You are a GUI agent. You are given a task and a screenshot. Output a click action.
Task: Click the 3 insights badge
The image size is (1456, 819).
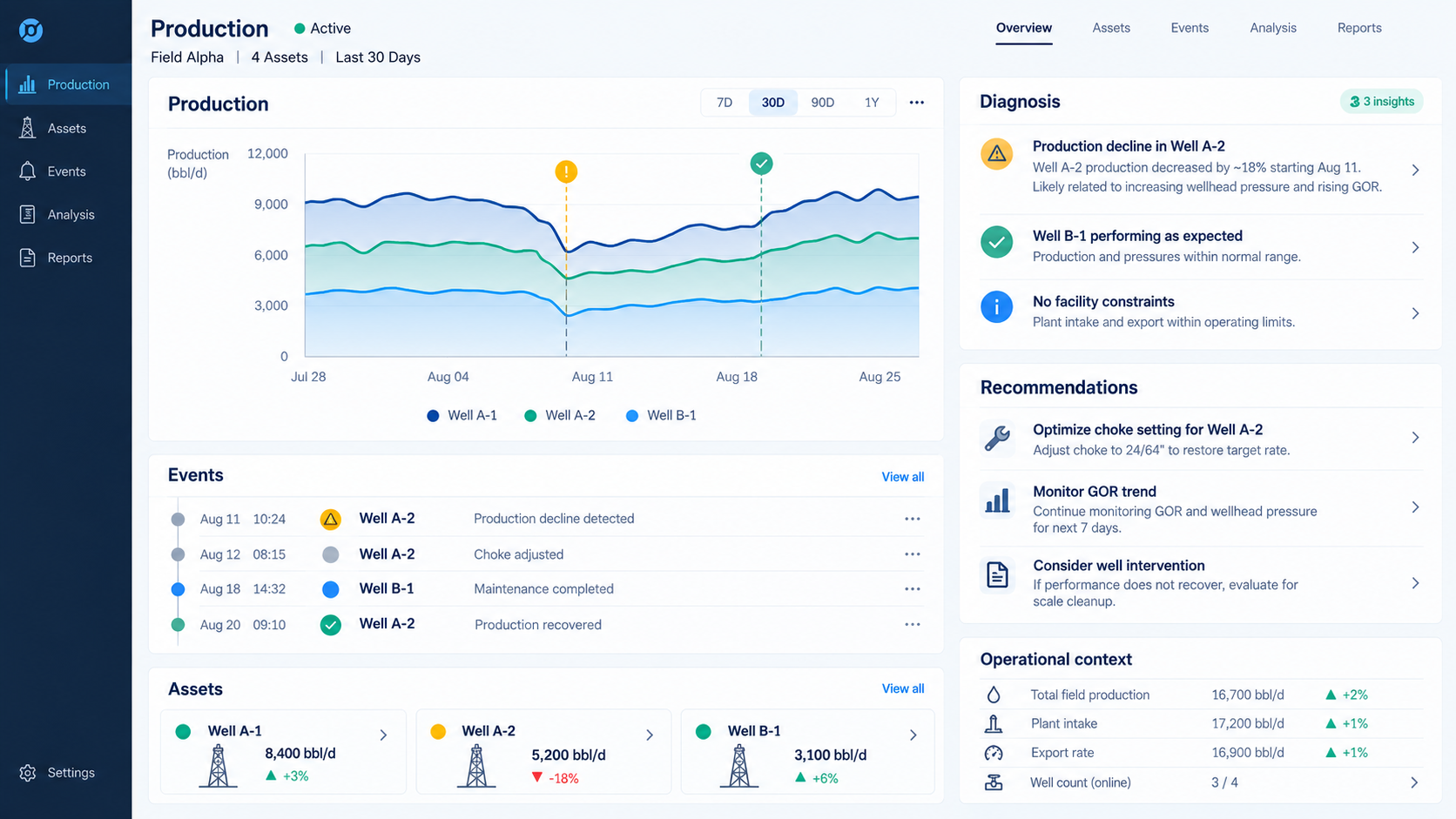(1382, 102)
